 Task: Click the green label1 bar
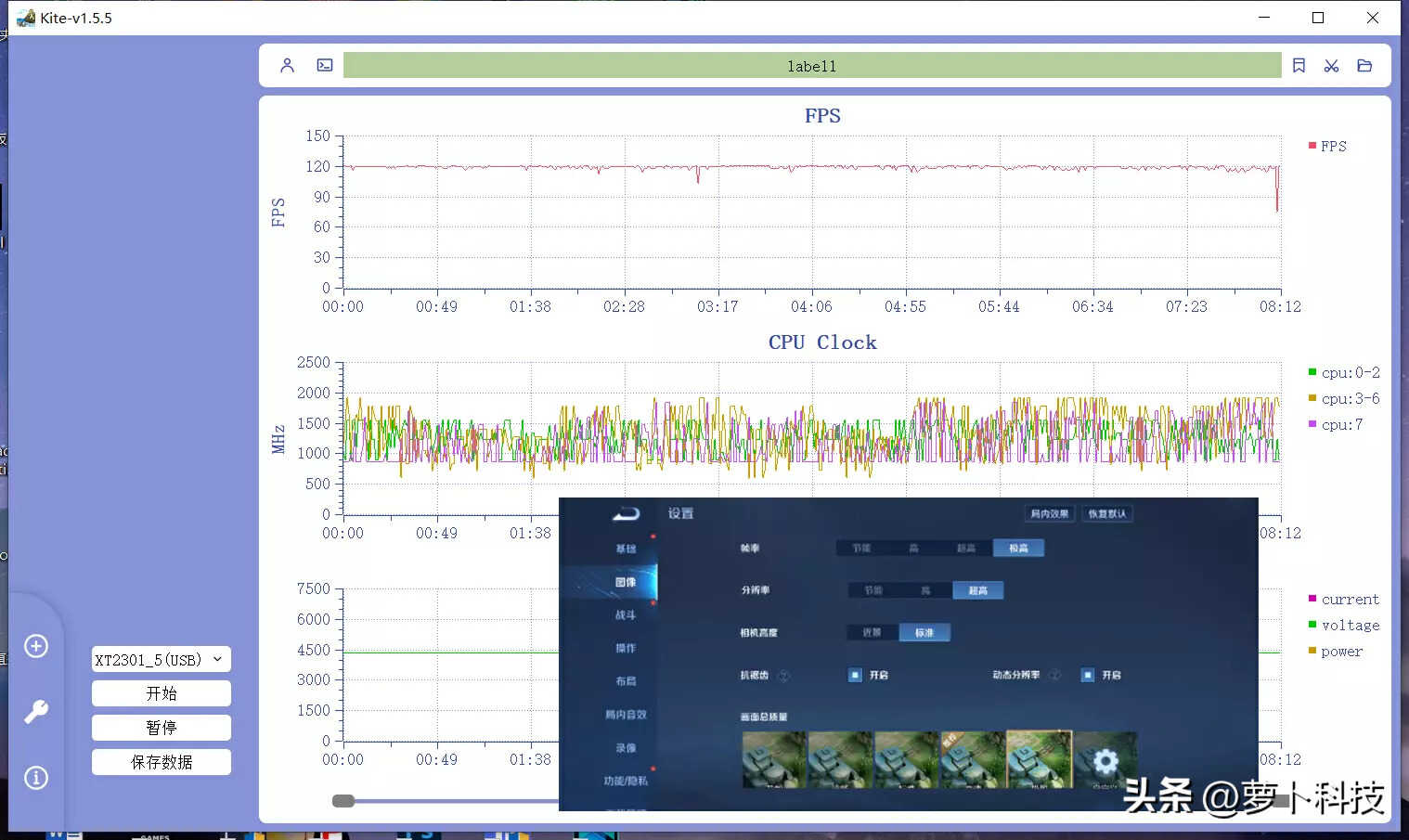tap(811, 66)
